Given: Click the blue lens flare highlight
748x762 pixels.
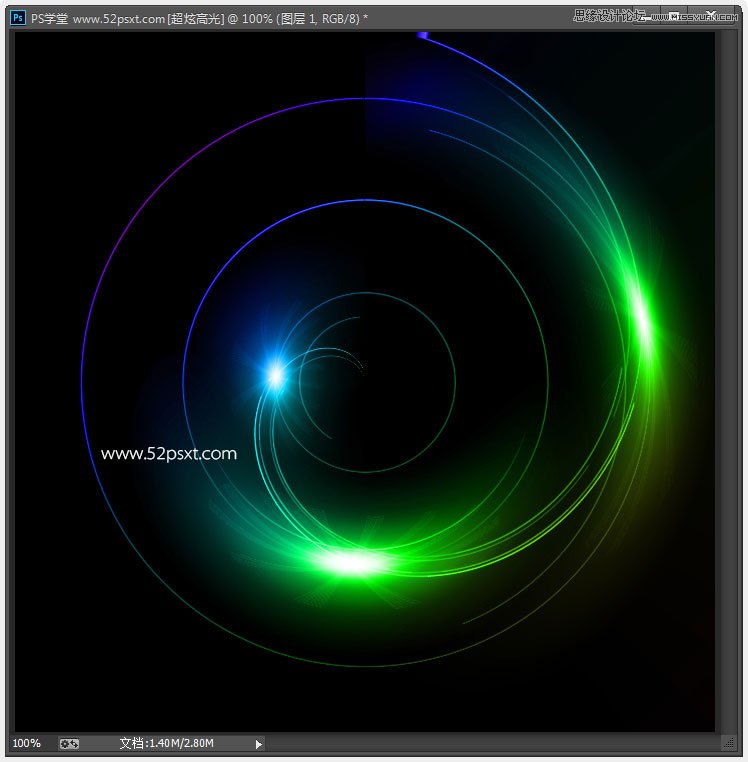Looking at the screenshot, I should click(274, 374).
